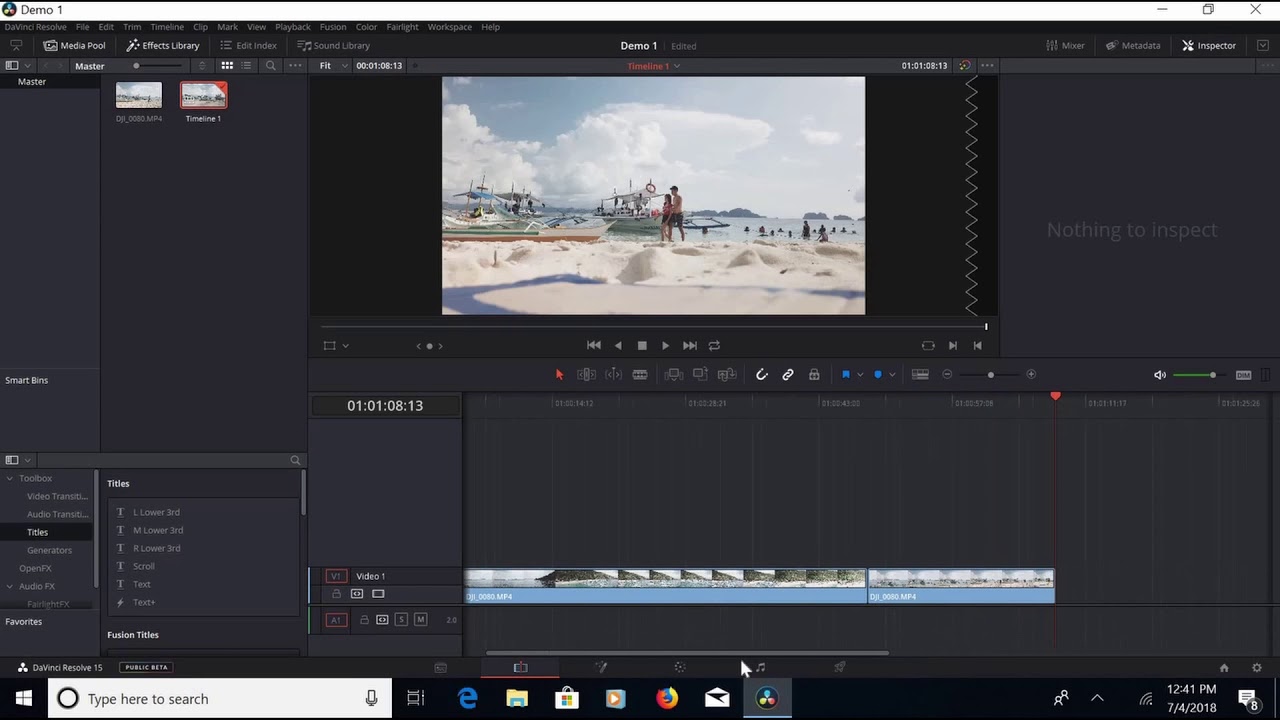Stop playback in the viewer
The width and height of the screenshot is (1280, 720).
pyautogui.click(x=642, y=346)
